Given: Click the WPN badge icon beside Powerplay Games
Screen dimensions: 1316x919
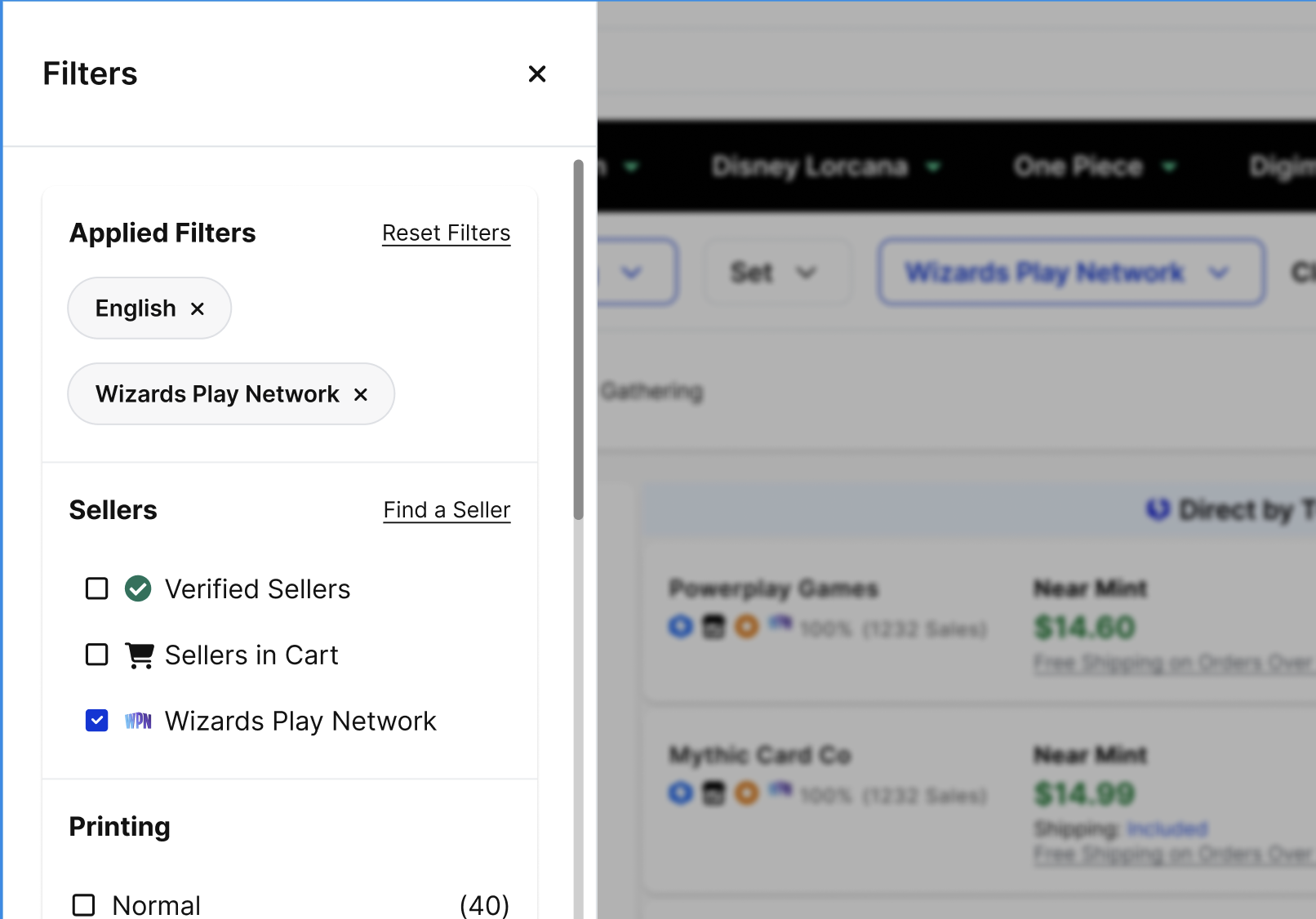Looking at the screenshot, I should point(780,624).
